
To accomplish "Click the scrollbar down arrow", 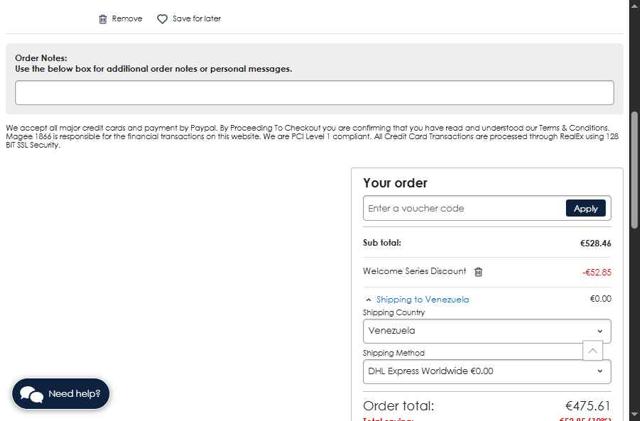I will pyautogui.click(x=634, y=414).
